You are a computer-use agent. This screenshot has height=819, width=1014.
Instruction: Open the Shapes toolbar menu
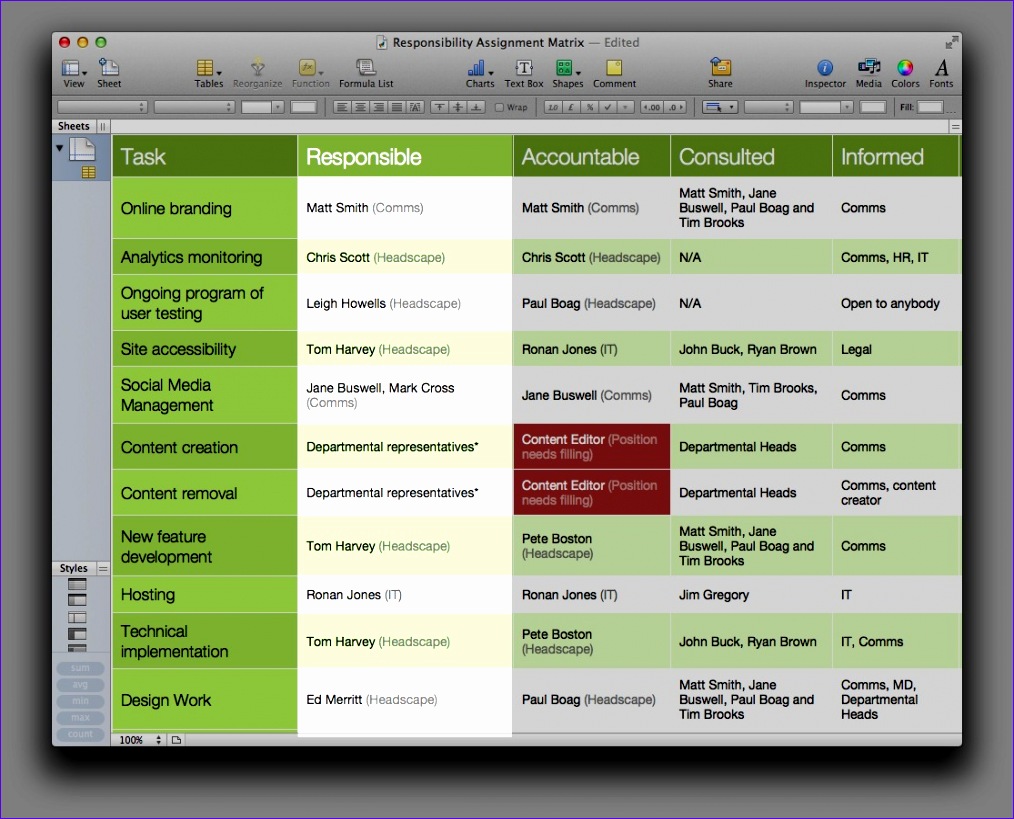[x=567, y=73]
